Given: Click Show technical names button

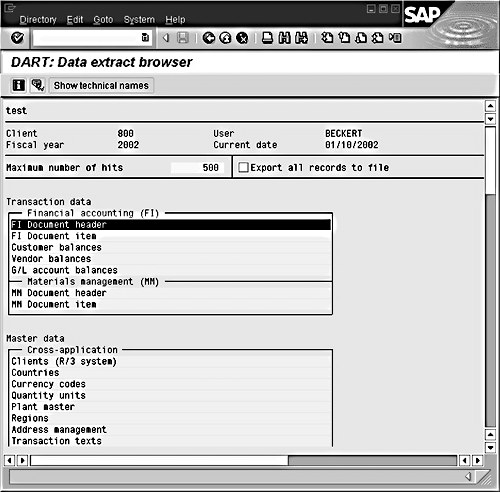Looking at the screenshot, I should tap(101, 86).
